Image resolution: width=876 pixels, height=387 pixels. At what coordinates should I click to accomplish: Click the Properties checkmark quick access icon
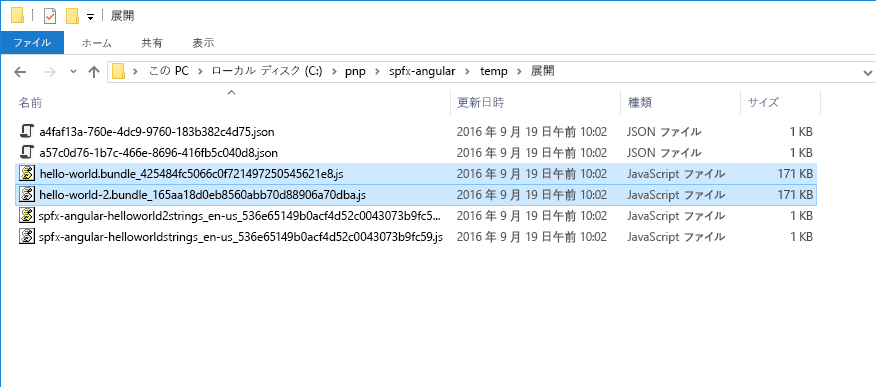pos(50,16)
